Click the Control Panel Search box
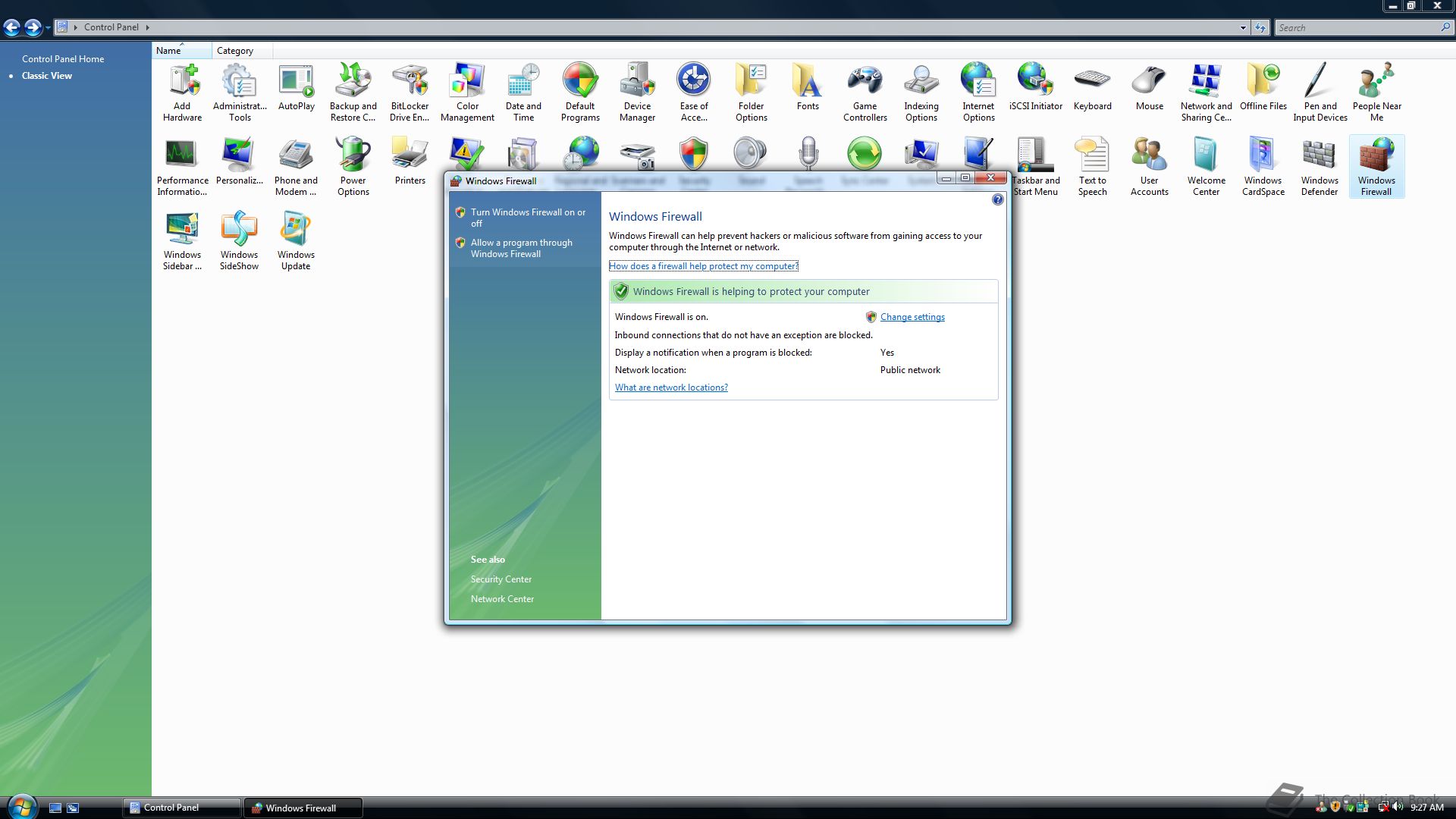 pos(1363,27)
